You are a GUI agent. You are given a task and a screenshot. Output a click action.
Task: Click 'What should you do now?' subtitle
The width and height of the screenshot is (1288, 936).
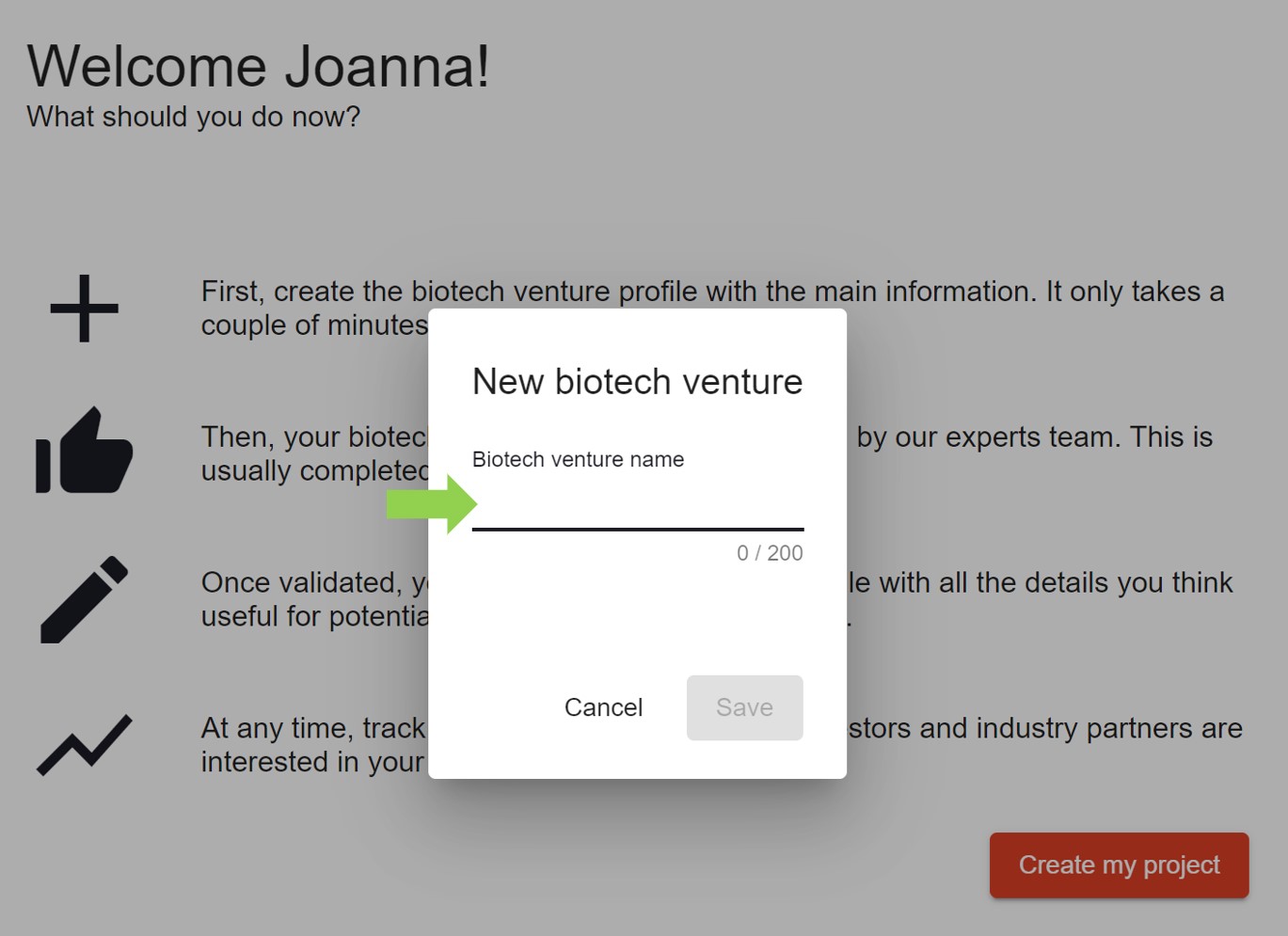pos(193,117)
